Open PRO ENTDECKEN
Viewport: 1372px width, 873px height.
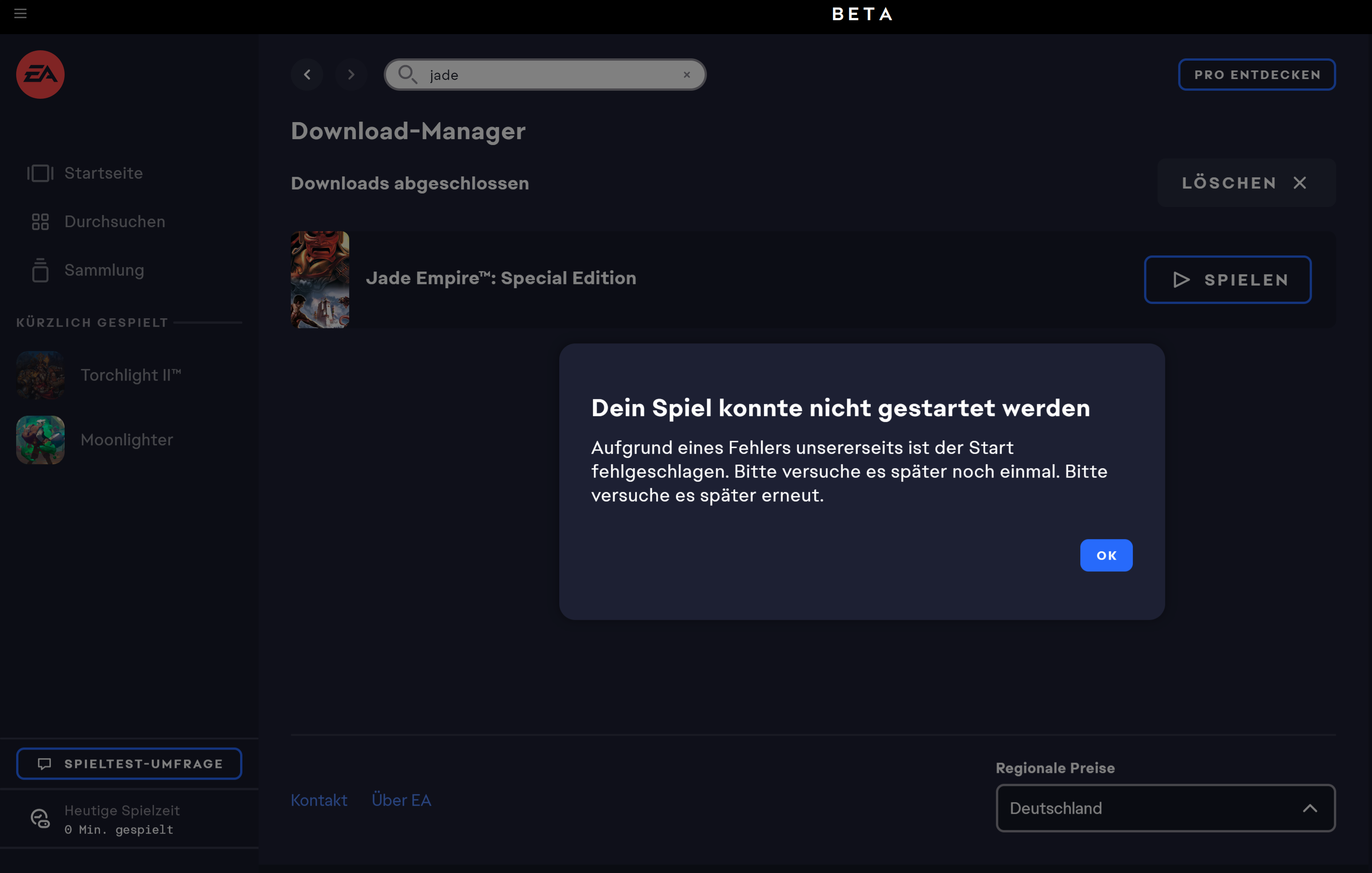click(x=1257, y=75)
